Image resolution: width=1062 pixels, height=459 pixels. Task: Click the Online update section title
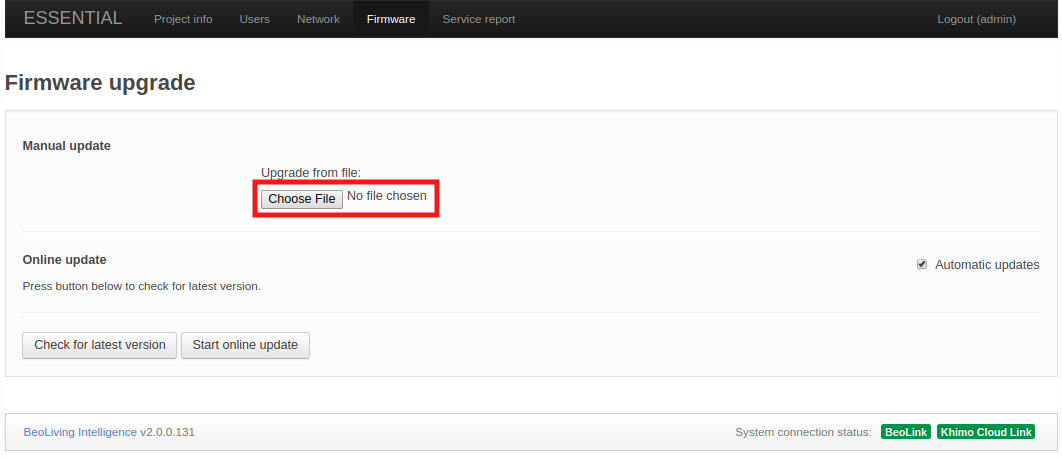pyautogui.click(x=64, y=260)
